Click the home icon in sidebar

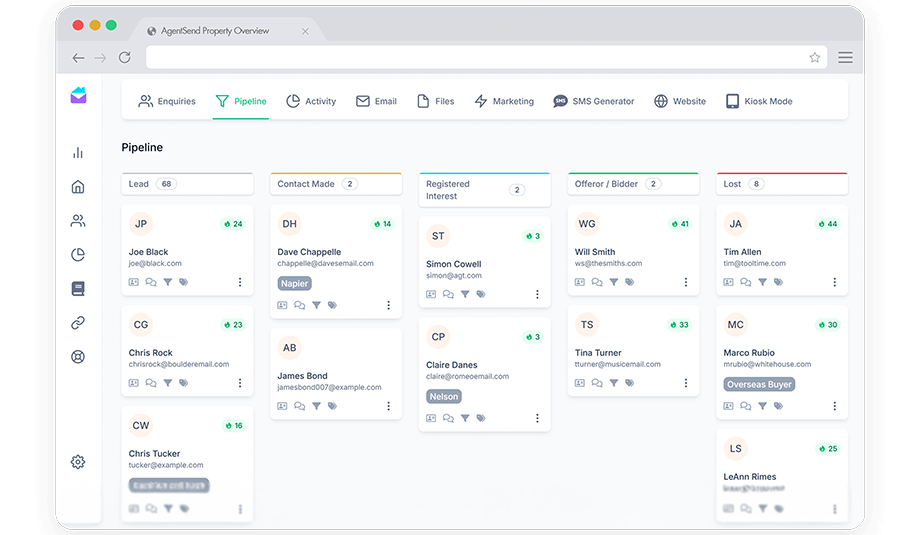click(x=78, y=187)
